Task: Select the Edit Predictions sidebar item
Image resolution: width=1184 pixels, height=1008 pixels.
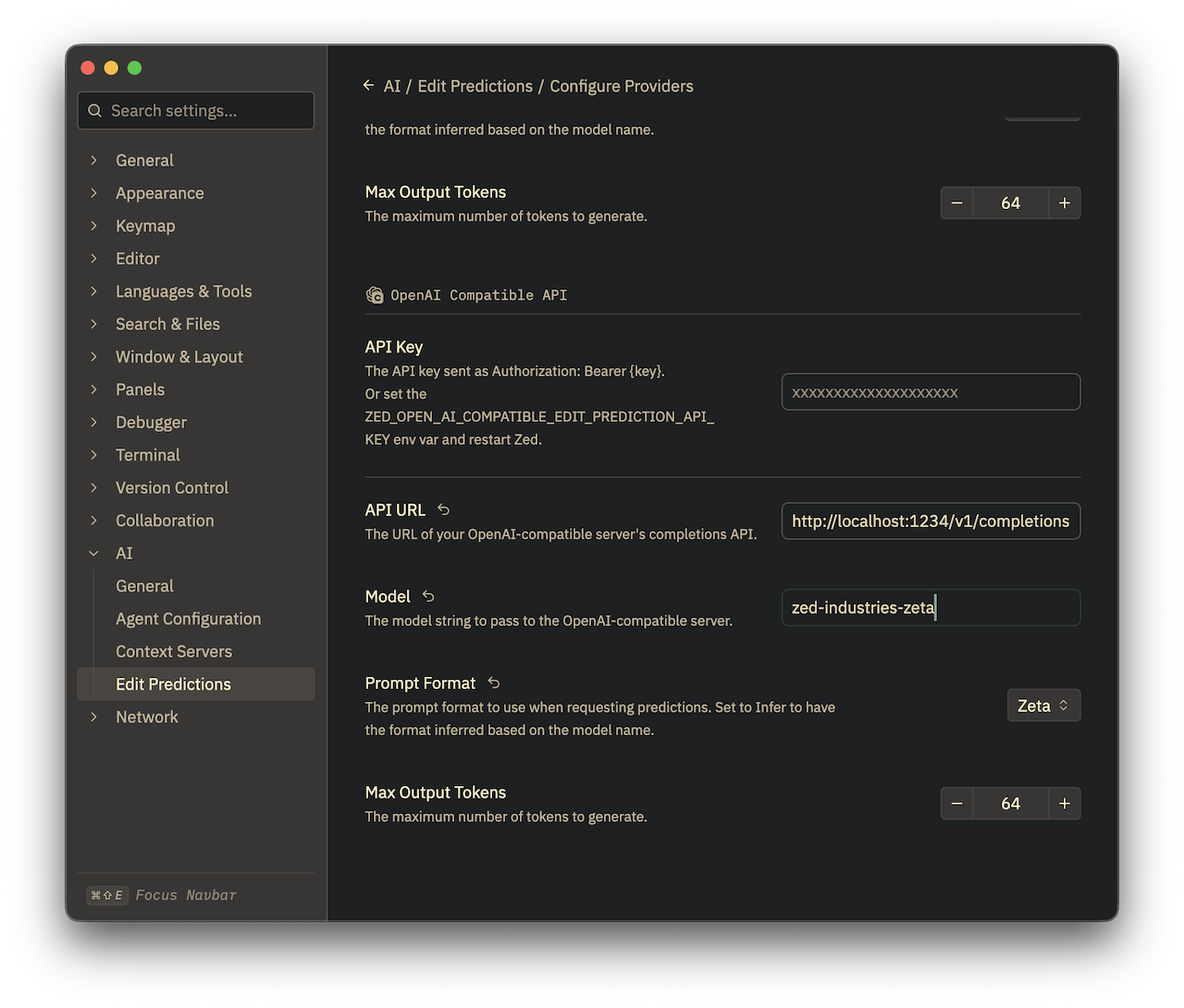Action: coord(196,684)
